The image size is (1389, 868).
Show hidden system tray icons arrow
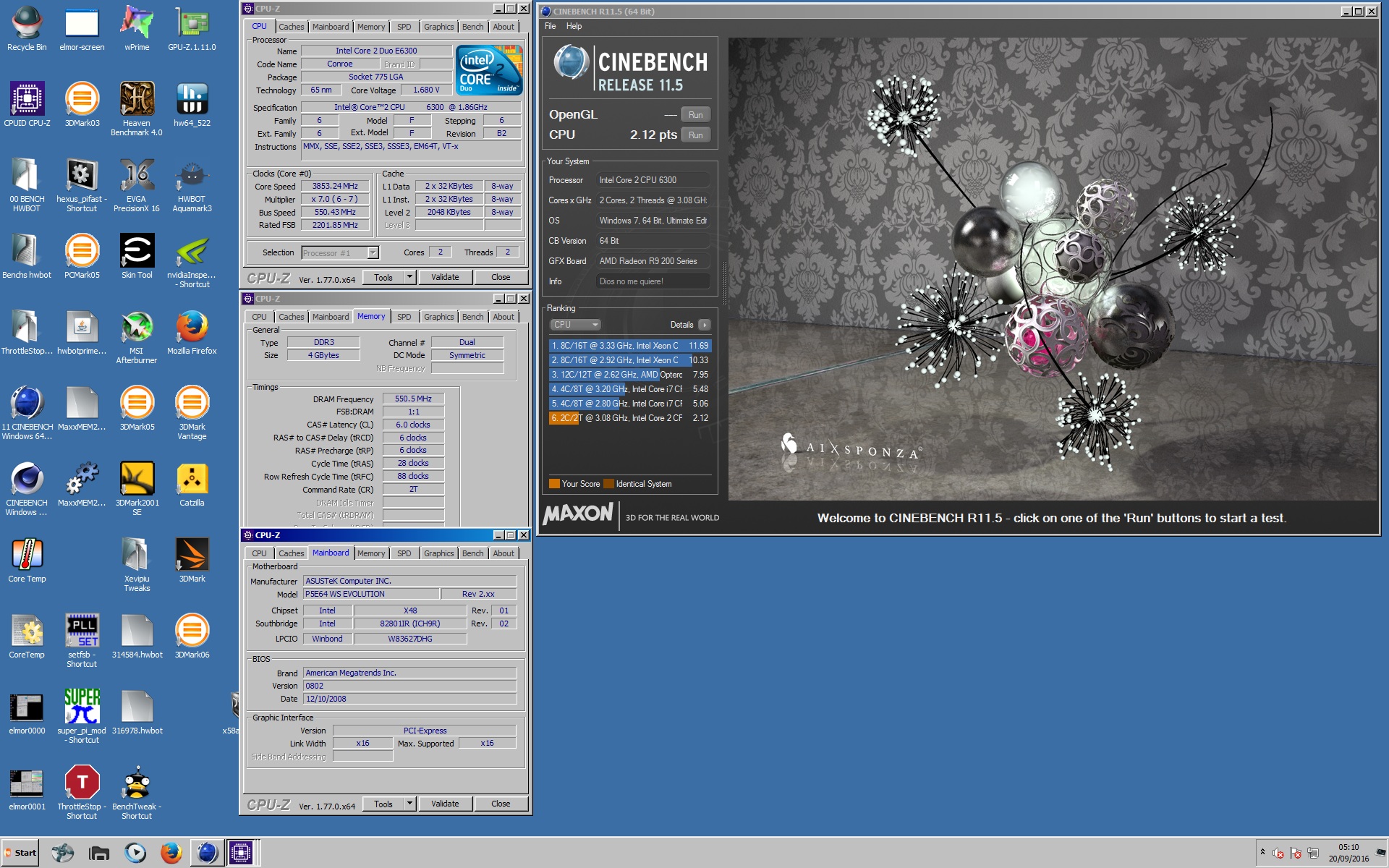click(x=1262, y=851)
